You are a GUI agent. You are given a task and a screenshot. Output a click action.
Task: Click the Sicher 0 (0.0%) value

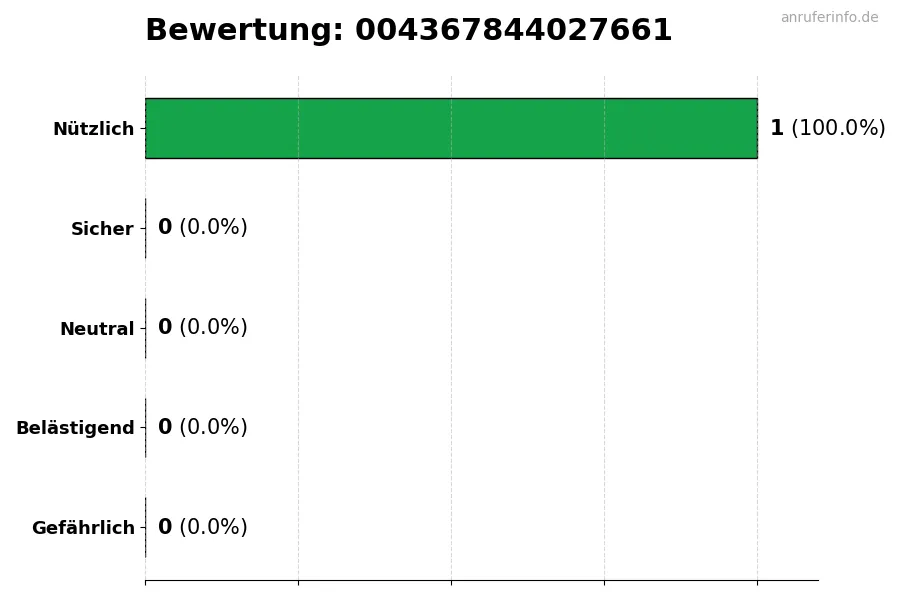(202, 228)
